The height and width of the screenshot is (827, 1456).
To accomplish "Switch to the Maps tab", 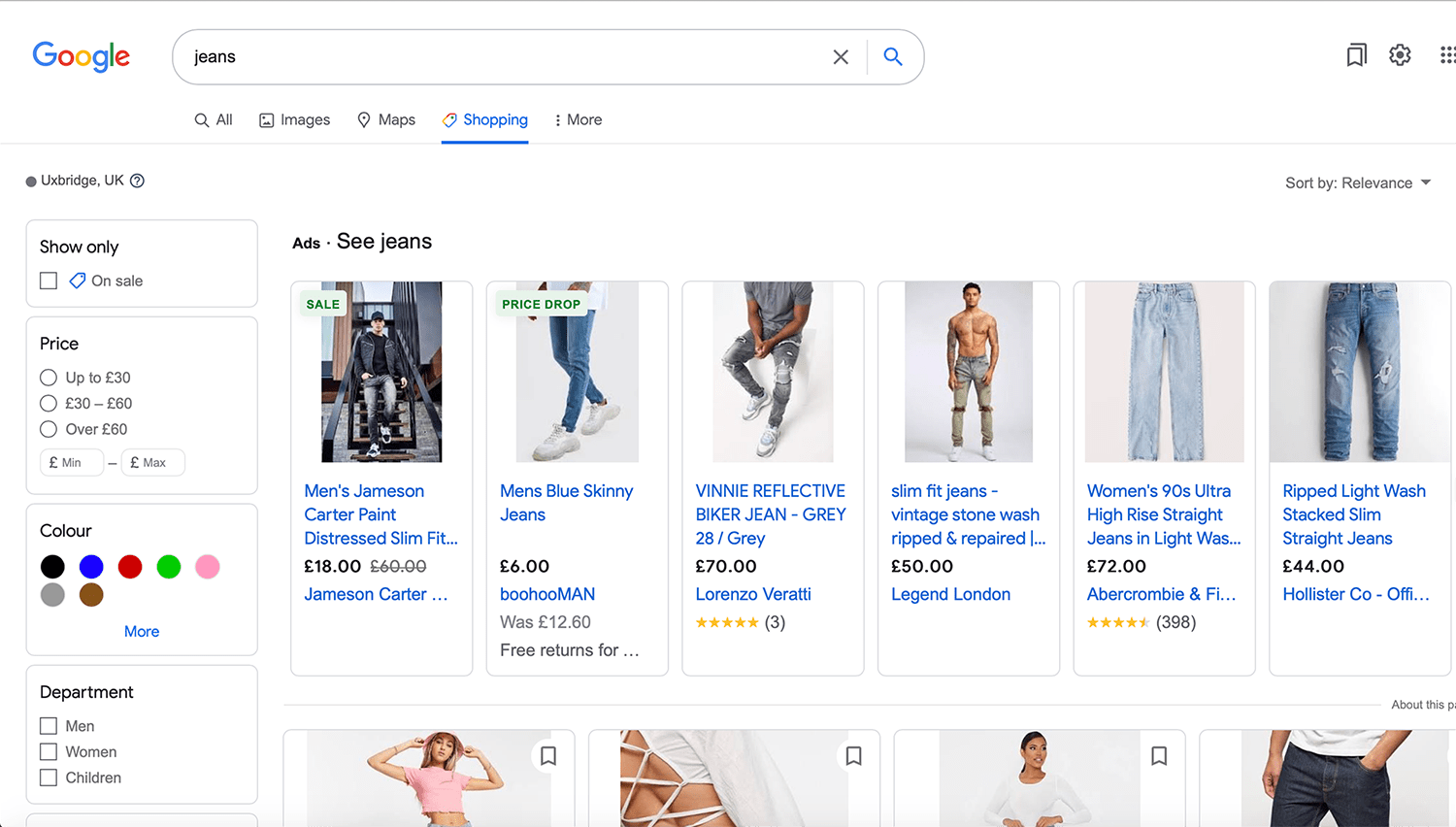I will (x=386, y=119).
